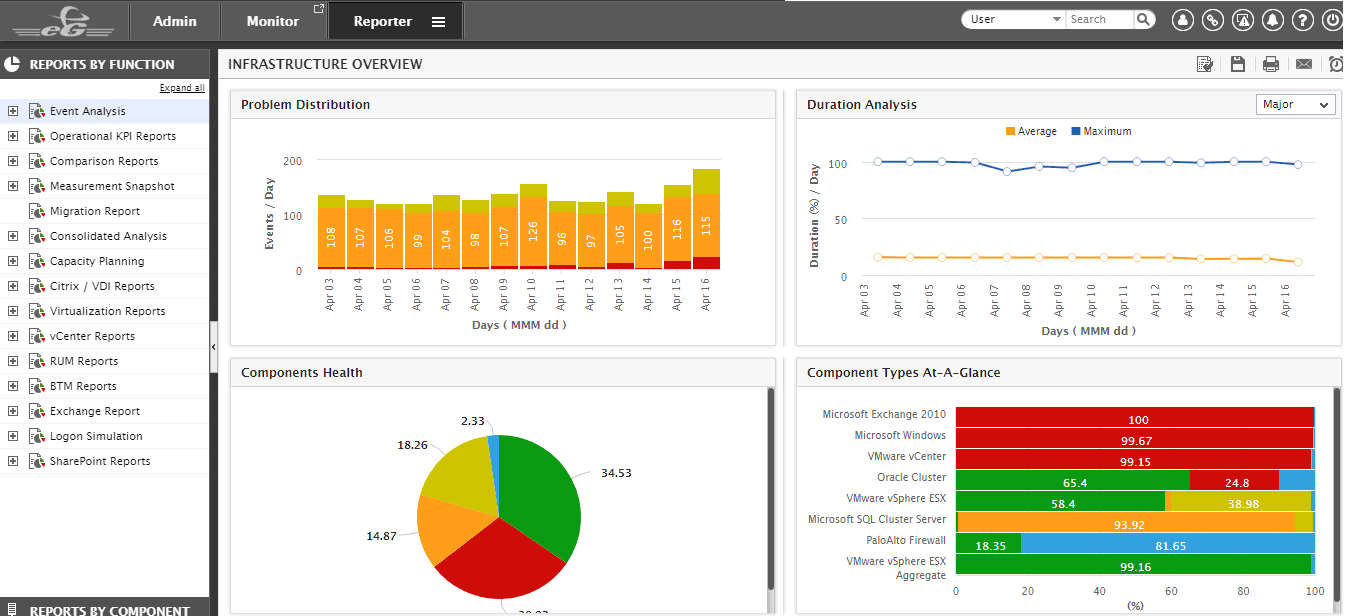The height and width of the screenshot is (616, 1345).
Task: Click the Oracle Cluster green bar 65.4
Action: pyautogui.click(x=1073, y=482)
